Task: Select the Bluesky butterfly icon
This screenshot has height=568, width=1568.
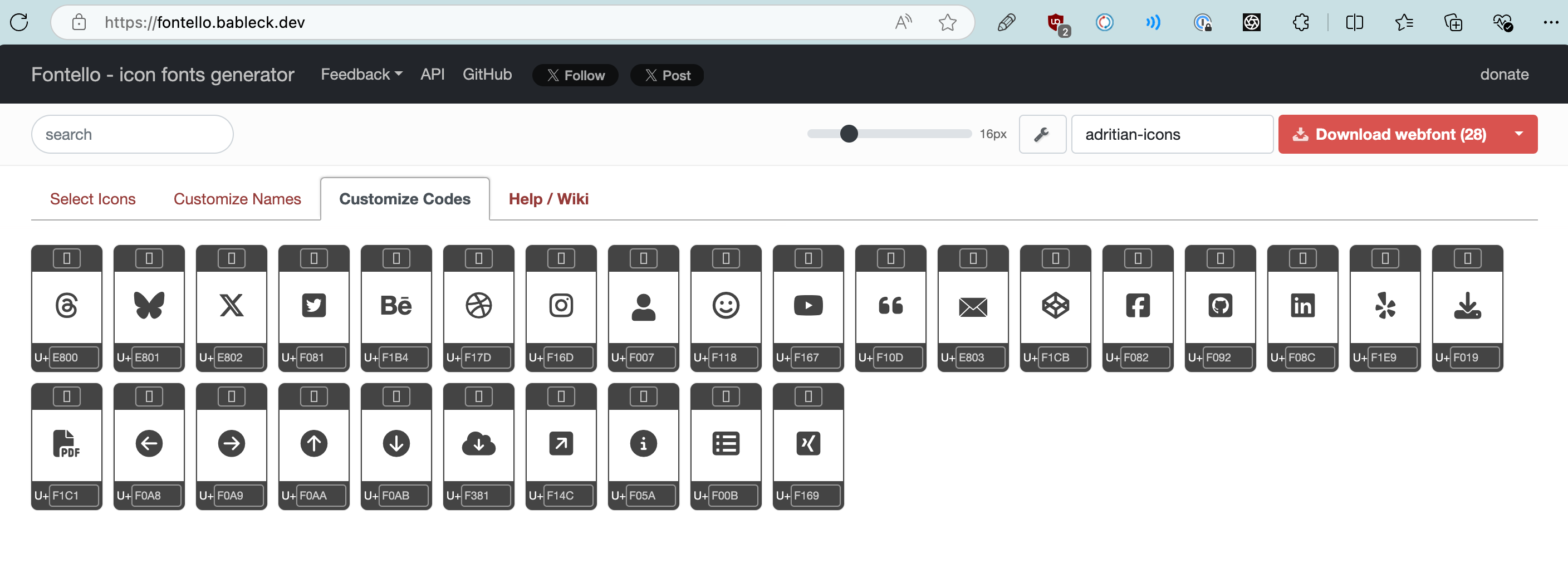Action: click(149, 306)
